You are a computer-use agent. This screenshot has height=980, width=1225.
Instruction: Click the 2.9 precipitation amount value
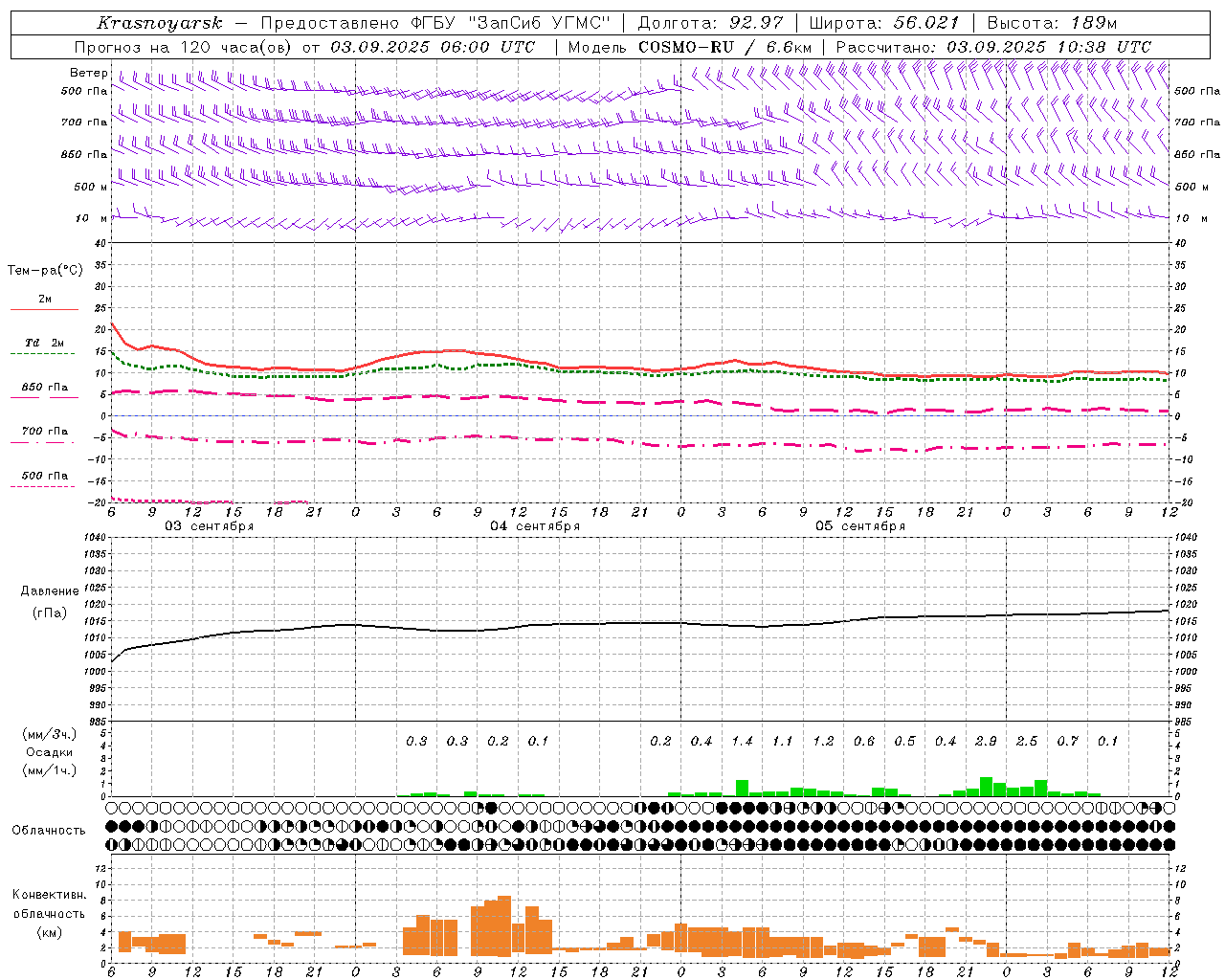click(986, 741)
